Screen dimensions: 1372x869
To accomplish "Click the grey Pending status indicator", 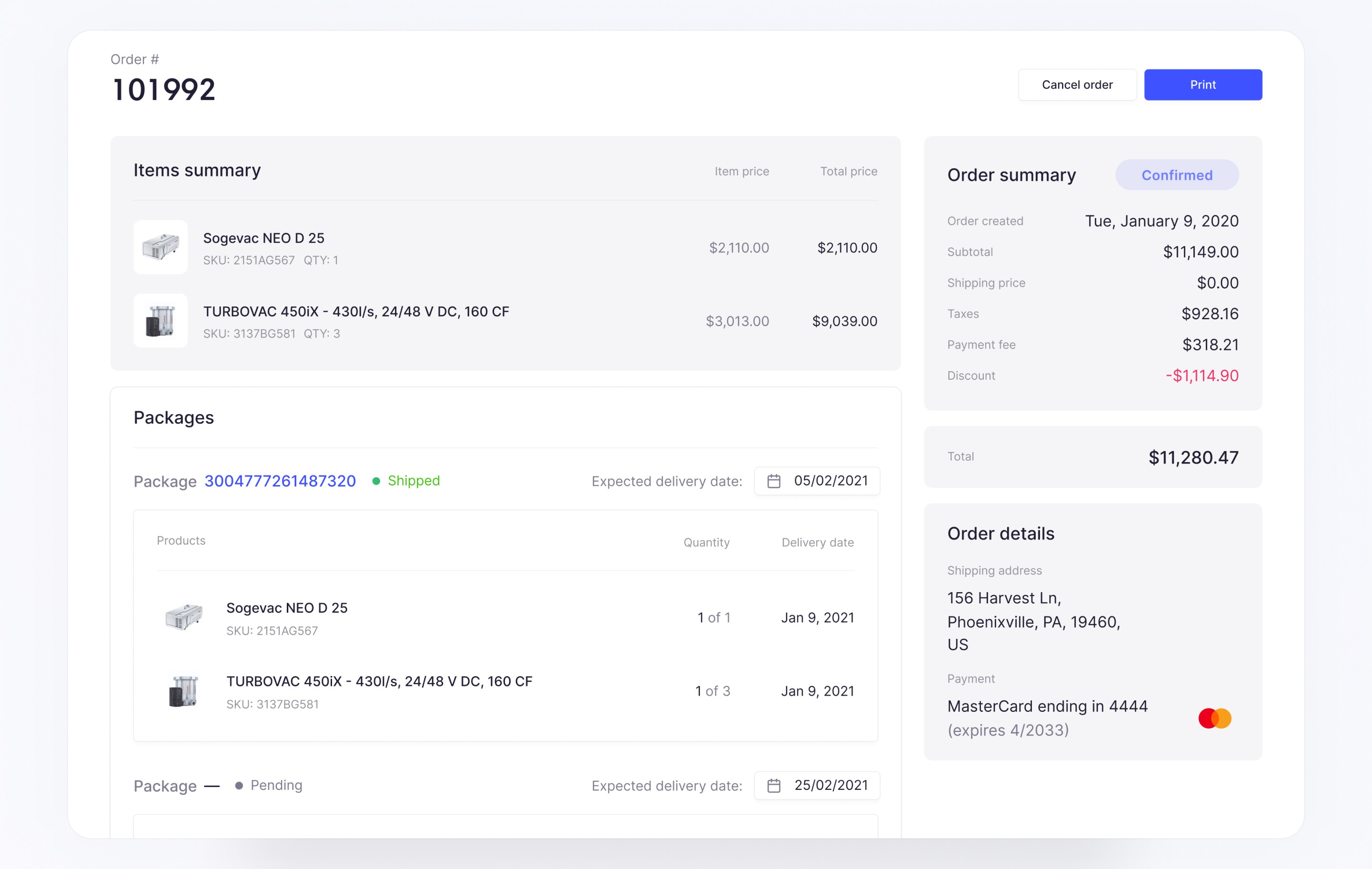I will click(x=269, y=785).
